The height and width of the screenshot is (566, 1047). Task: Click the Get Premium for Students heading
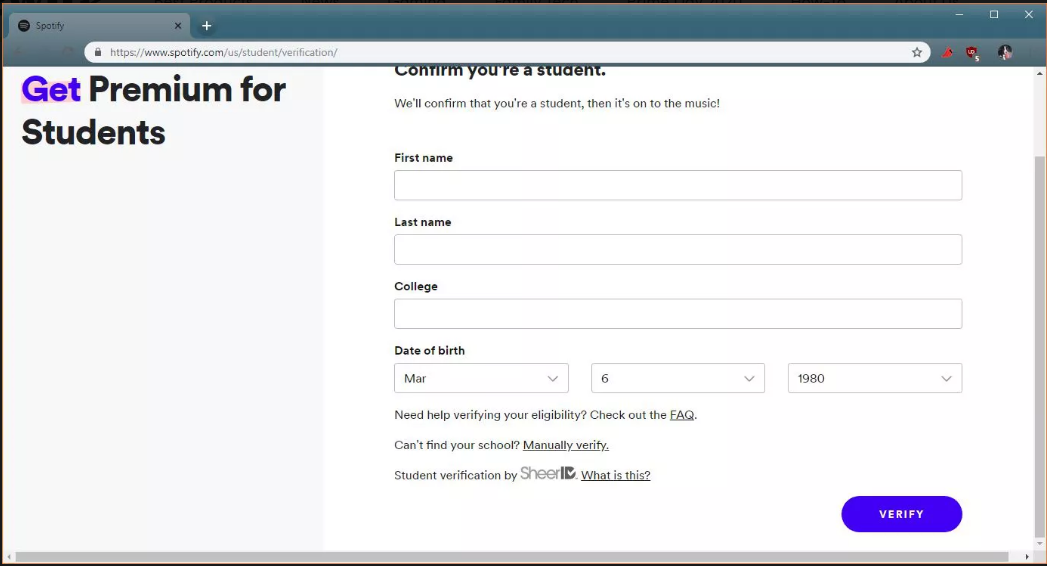pos(154,111)
